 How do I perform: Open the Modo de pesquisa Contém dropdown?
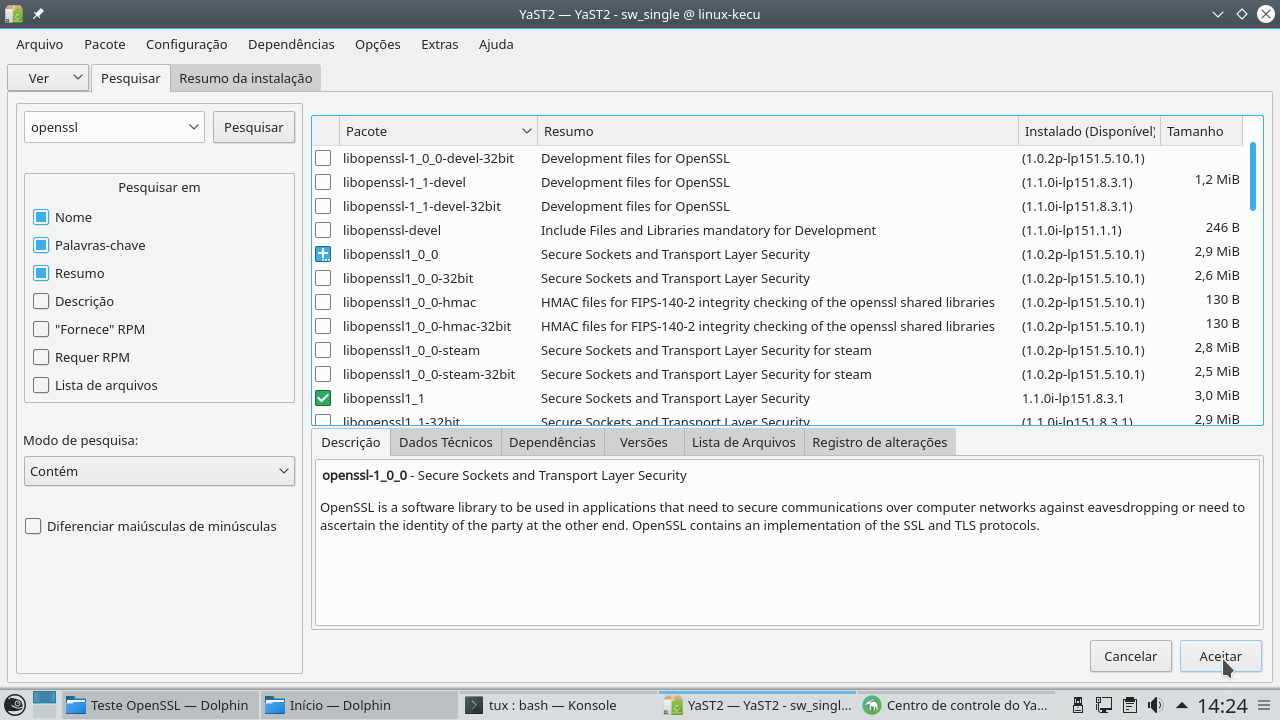click(159, 471)
